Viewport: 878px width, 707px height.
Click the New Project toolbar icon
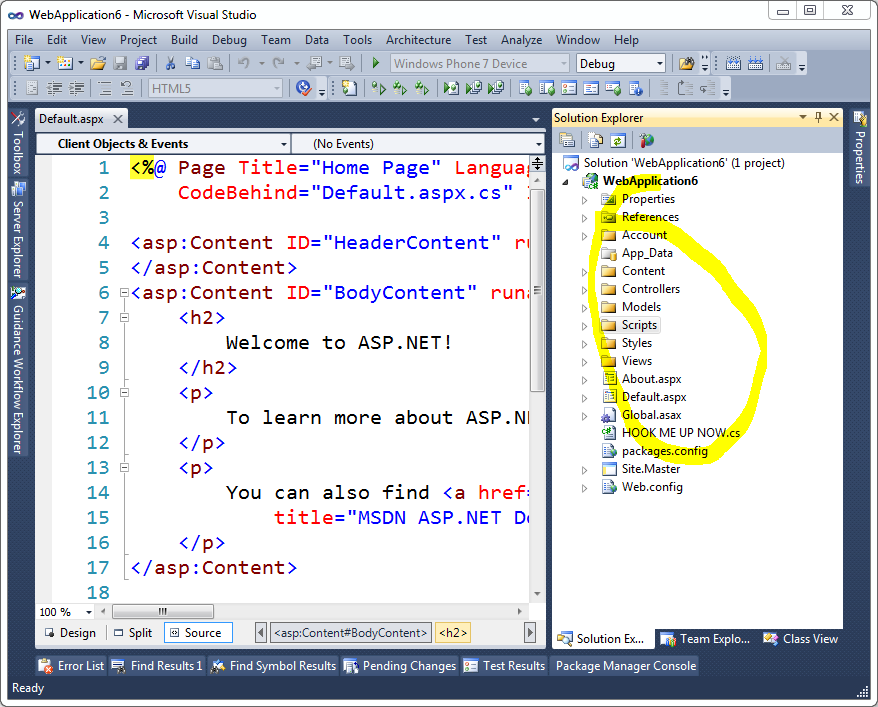point(32,63)
